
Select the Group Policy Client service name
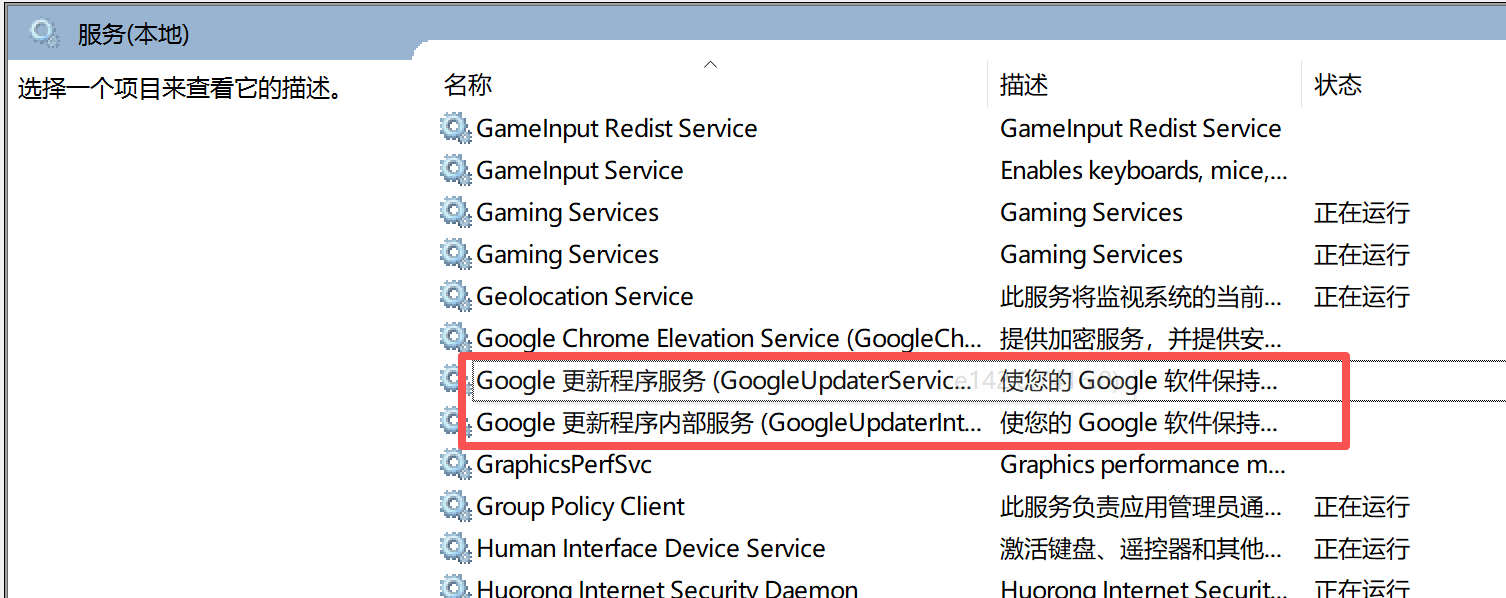pyautogui.click(x=581, y=506)
